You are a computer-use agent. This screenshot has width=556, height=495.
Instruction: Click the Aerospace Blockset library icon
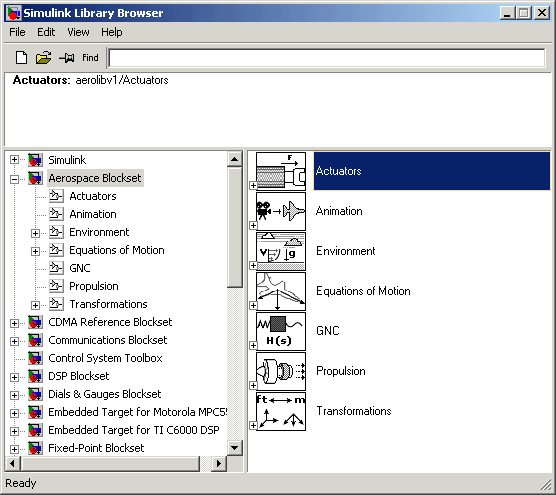35,178
